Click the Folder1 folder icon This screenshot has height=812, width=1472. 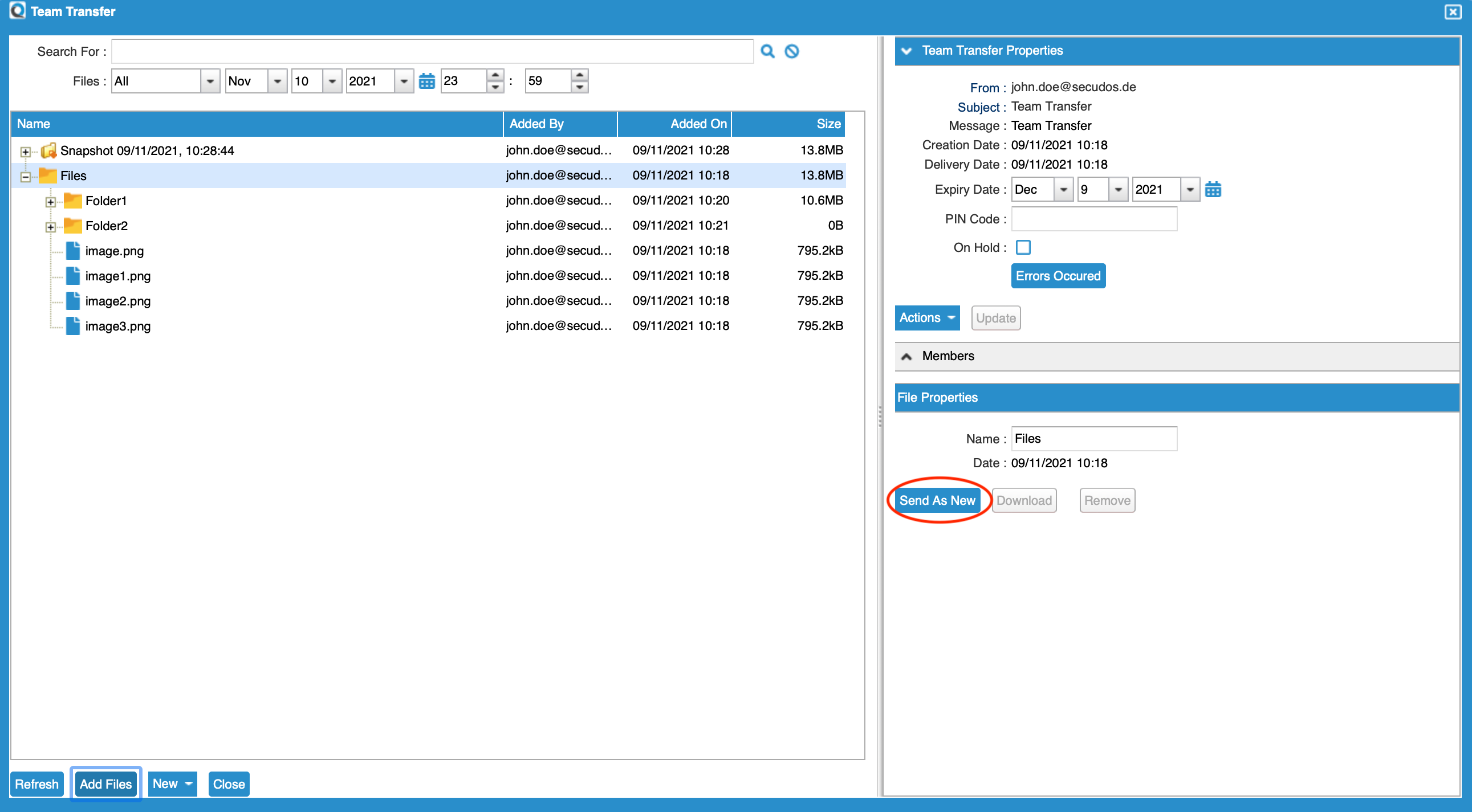tap(72, 201)
